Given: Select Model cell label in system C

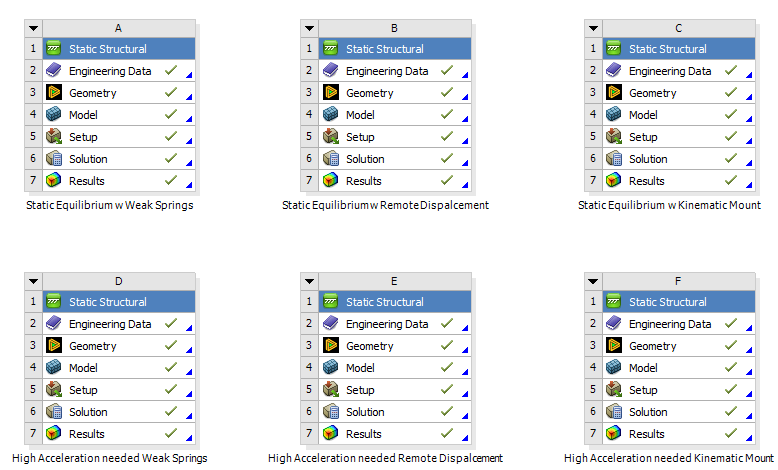Looking at the screenshot, I should coord(643,115).
